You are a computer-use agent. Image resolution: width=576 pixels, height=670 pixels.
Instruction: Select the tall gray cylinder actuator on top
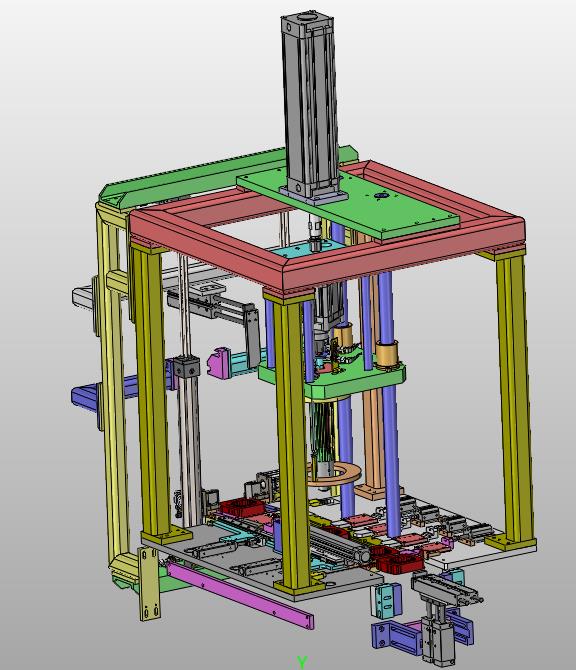click(x=310, y=107)
